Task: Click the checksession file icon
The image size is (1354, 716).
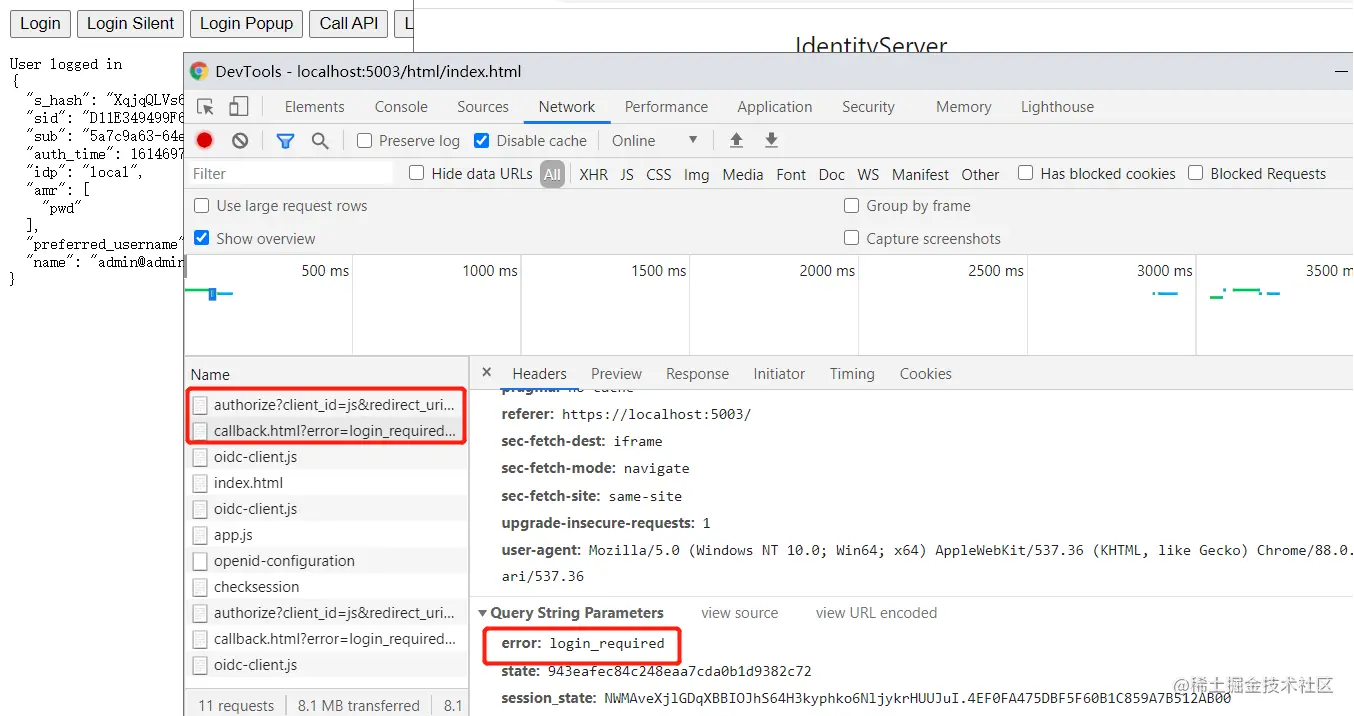Action: tap(200, 587)
